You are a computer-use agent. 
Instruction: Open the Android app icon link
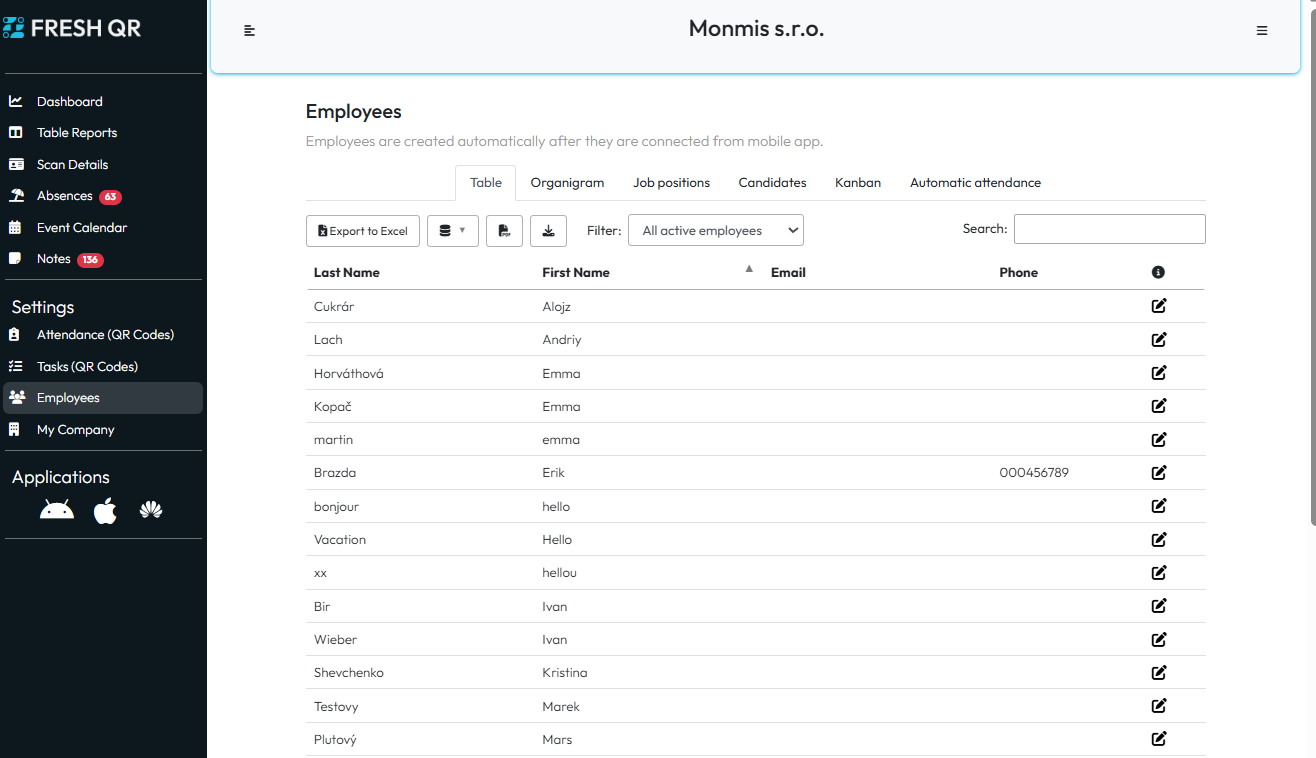tap(57, 511)
